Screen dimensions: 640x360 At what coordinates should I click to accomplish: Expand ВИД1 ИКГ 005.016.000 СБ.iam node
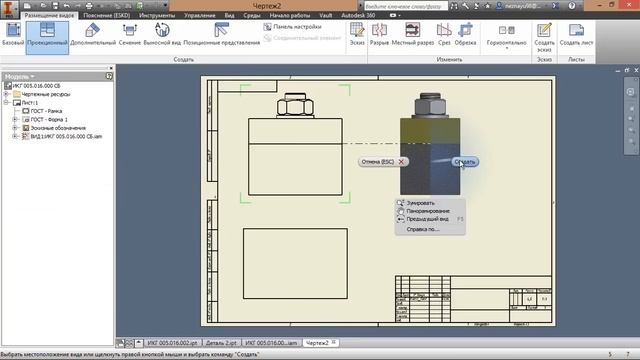tap(15, 136)
